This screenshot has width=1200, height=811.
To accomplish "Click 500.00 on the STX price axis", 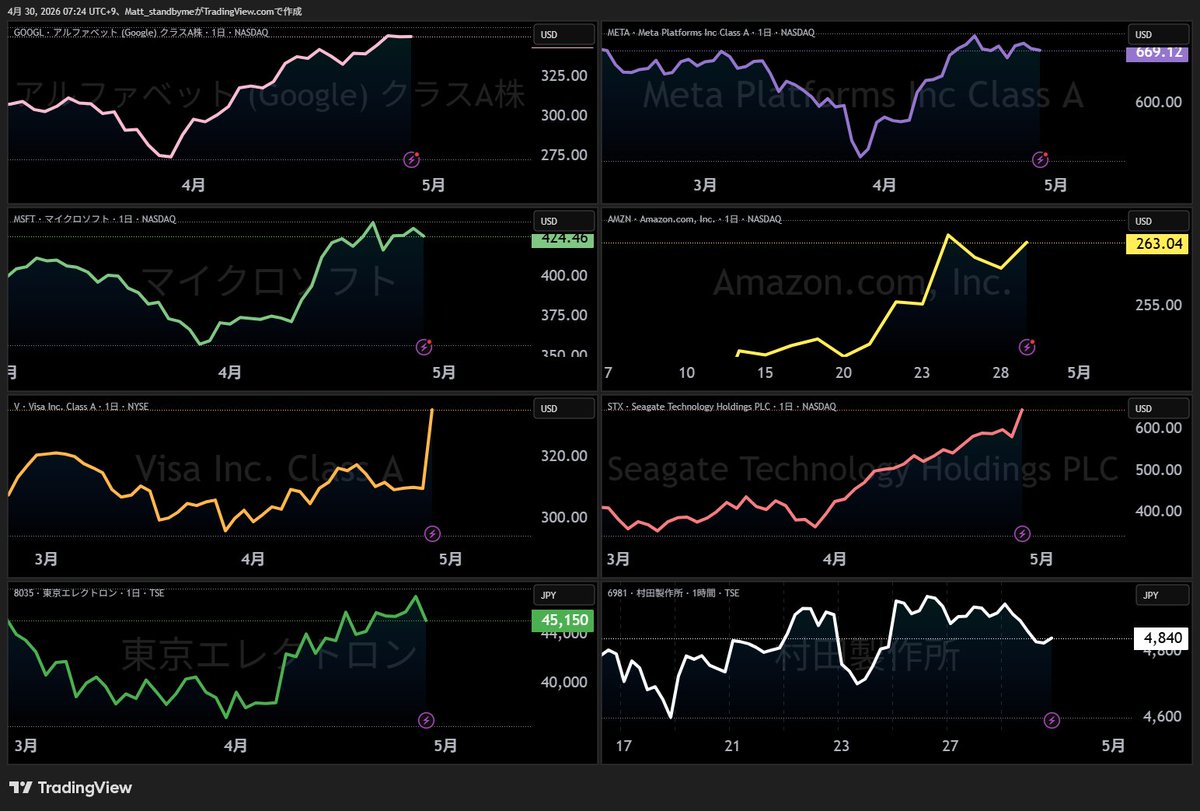I will click(x=1157, y=470).
